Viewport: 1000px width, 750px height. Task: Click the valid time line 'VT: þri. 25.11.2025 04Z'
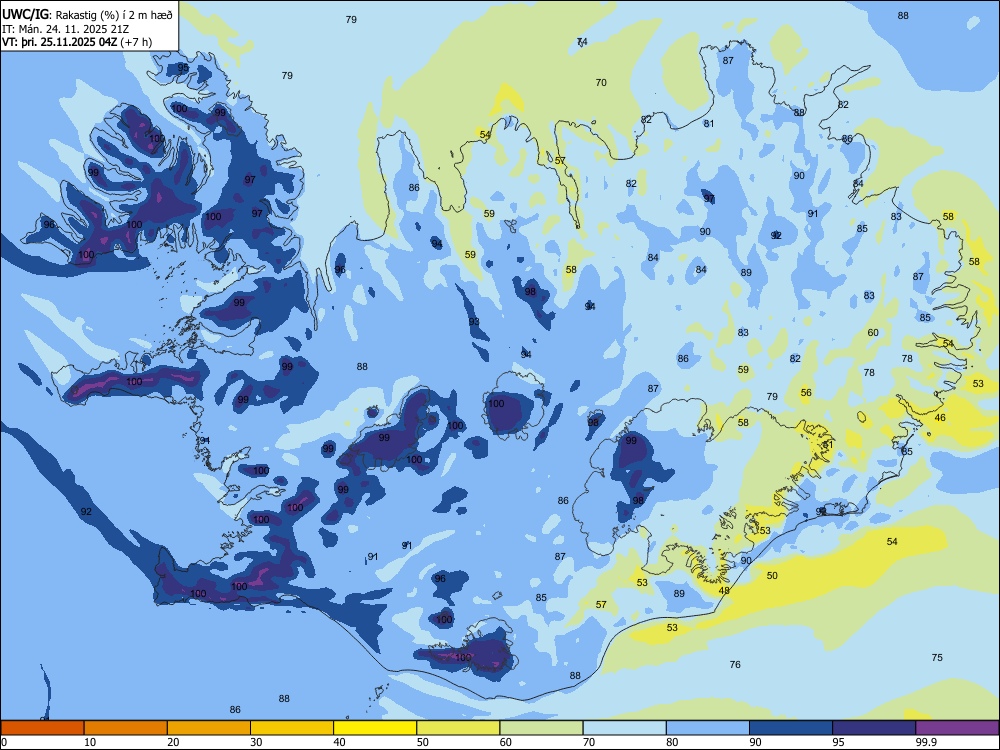[x=60, y=42]
